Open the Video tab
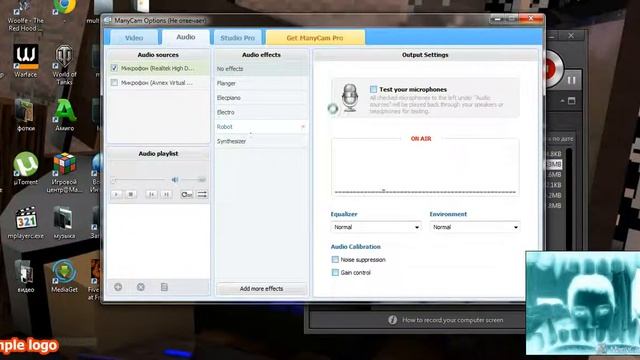Viewport: 640px width, 360px height. tap(133, 38)
